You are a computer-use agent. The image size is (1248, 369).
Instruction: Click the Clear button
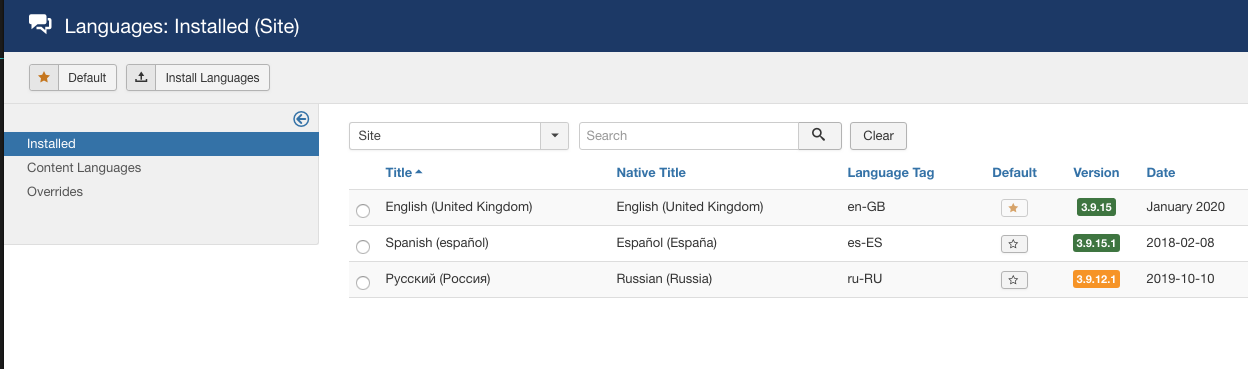tap(878, 135)
